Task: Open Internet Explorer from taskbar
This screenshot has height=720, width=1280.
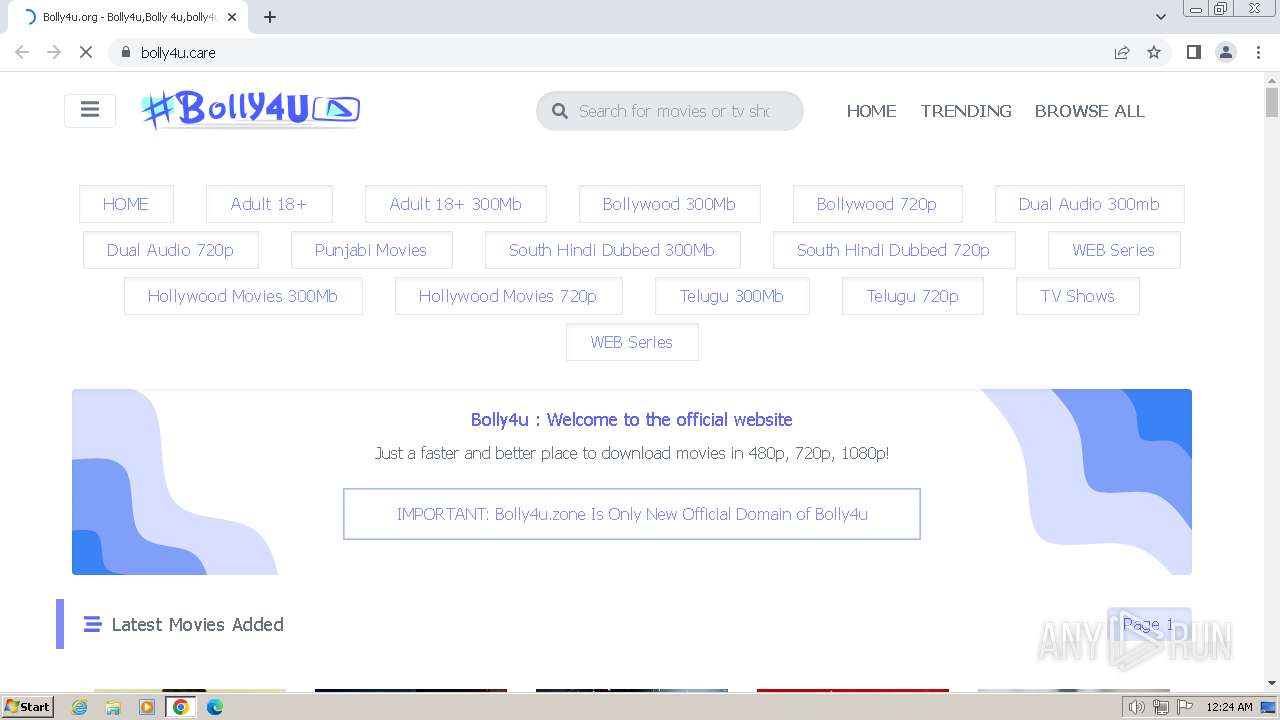Action: (79, 707)
